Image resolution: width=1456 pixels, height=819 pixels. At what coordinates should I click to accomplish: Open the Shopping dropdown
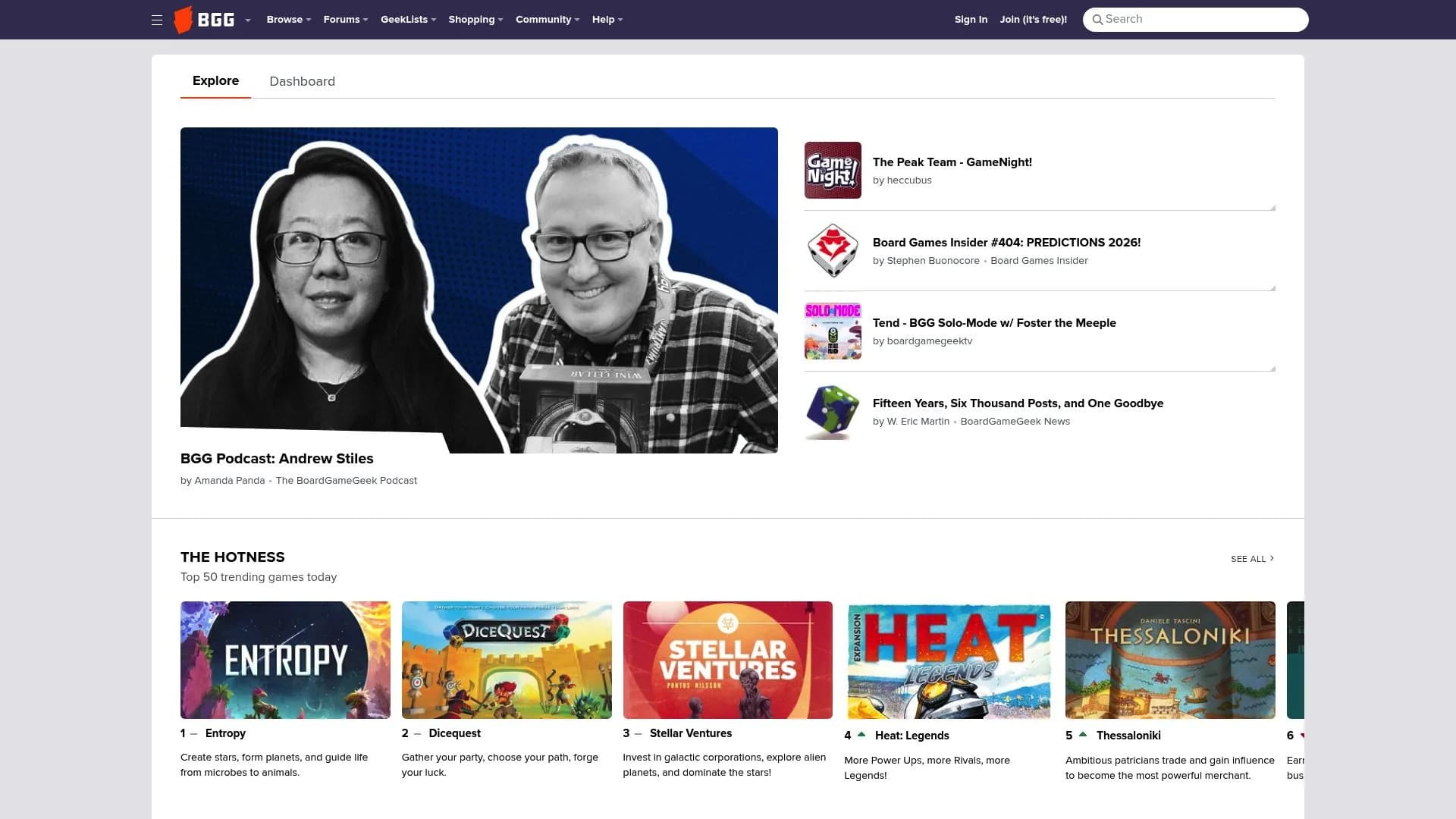point(475,20)
